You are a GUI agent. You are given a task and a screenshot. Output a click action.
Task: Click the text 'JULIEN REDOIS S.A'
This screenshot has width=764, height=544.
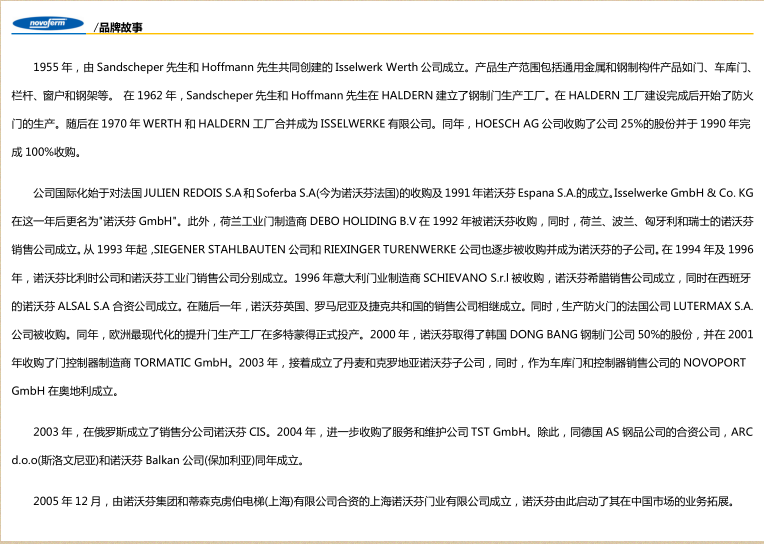coord(192,193)
